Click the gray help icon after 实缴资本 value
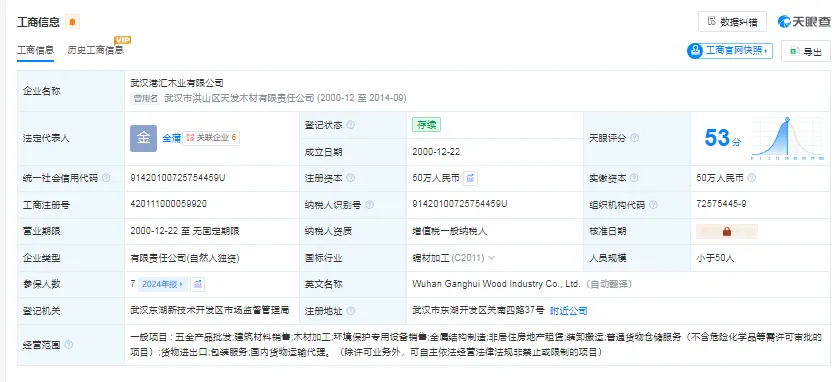This screenshot has height=382, width=840. tap(752, 178)
